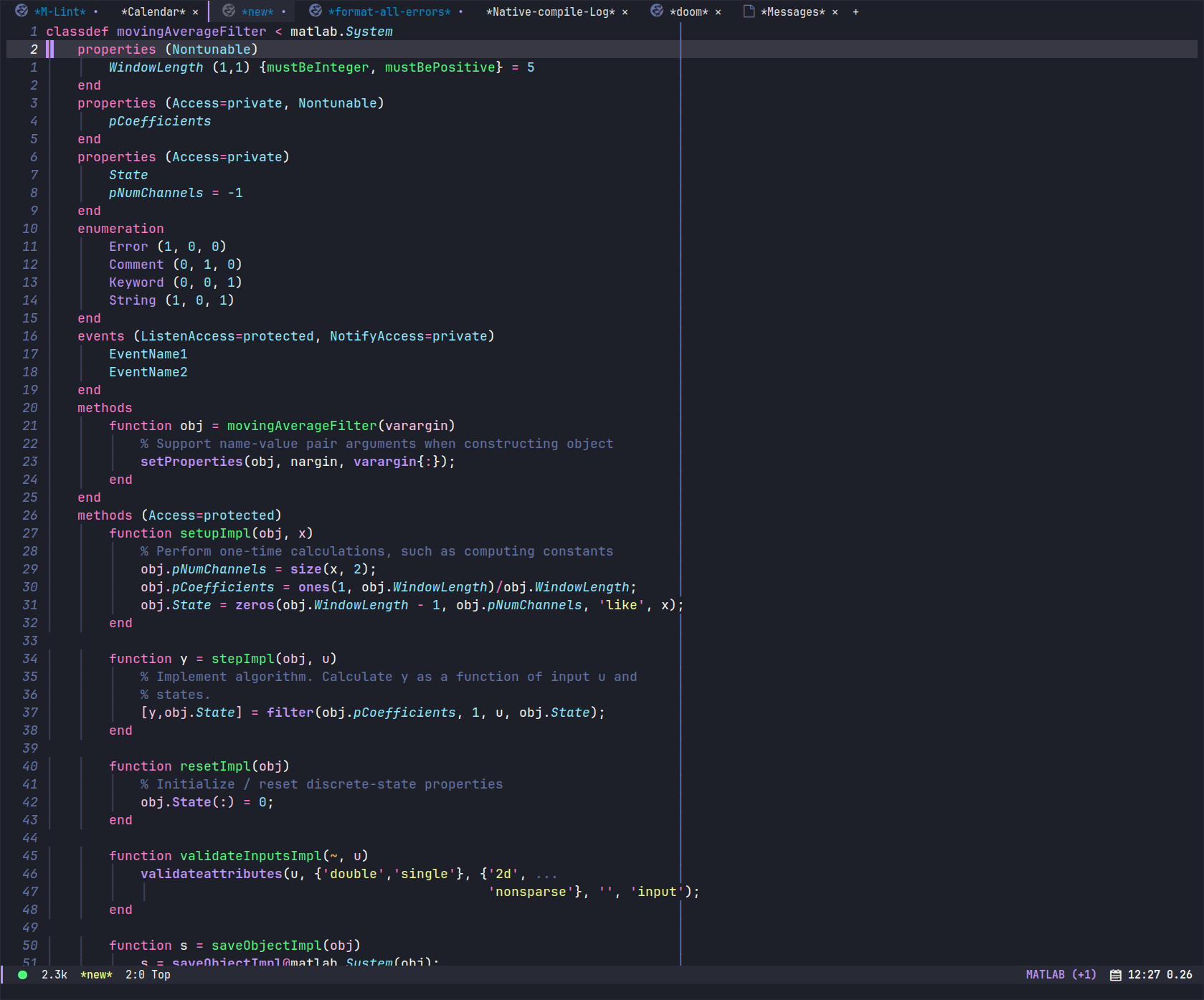Click the plus icon to open new tab
Viewport: 1204px width, 1000px height.
click(856, 11)
